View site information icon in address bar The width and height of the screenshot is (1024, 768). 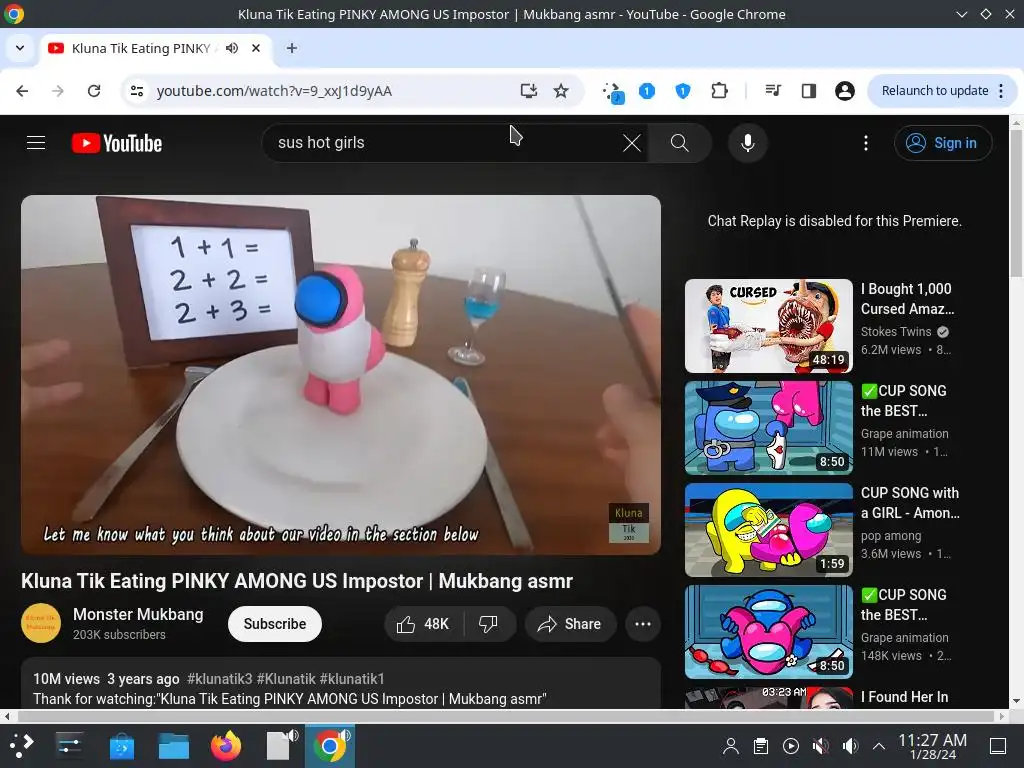136,91
